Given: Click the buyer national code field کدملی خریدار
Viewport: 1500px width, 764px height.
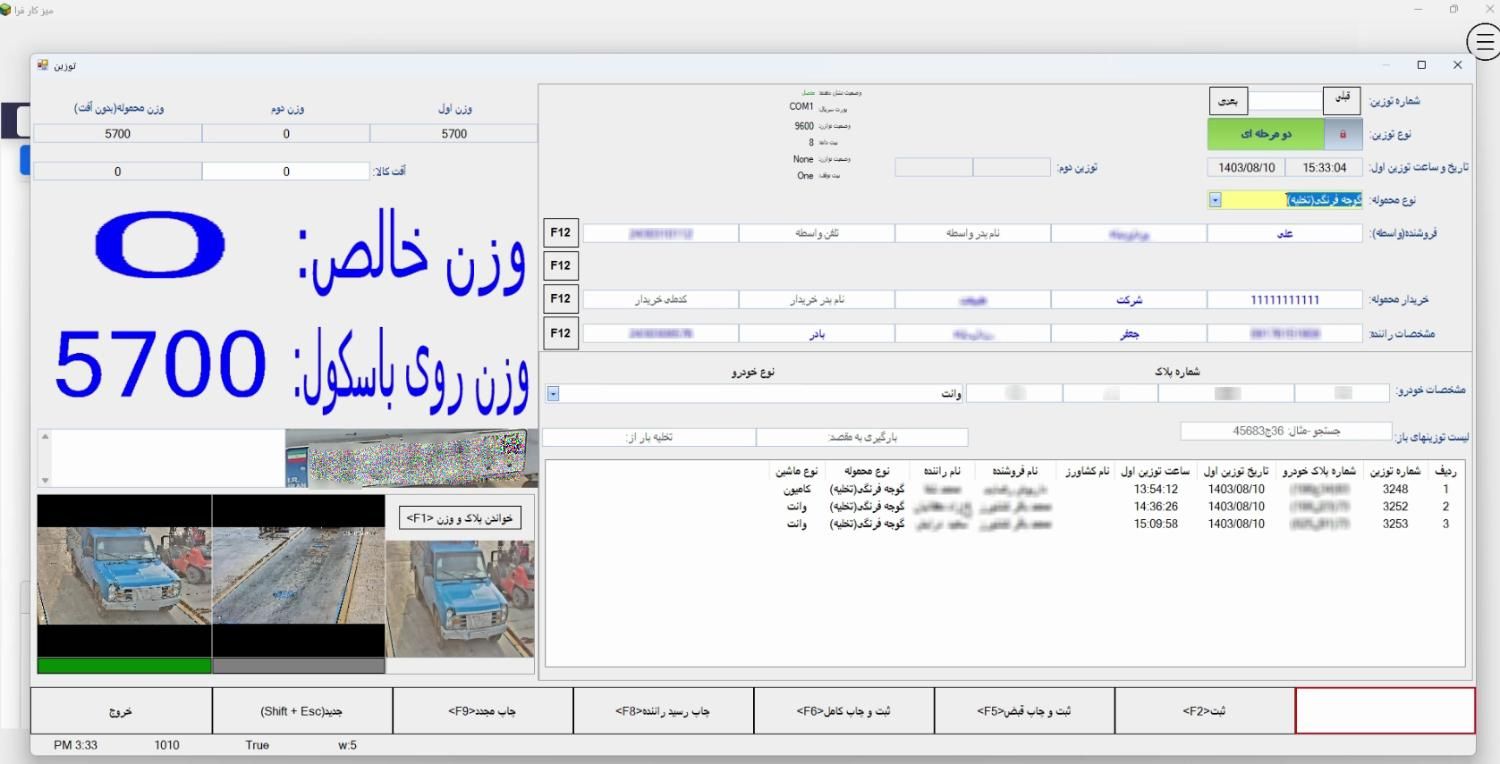Looking at the screenshot, I should click(x=661, y=300).
